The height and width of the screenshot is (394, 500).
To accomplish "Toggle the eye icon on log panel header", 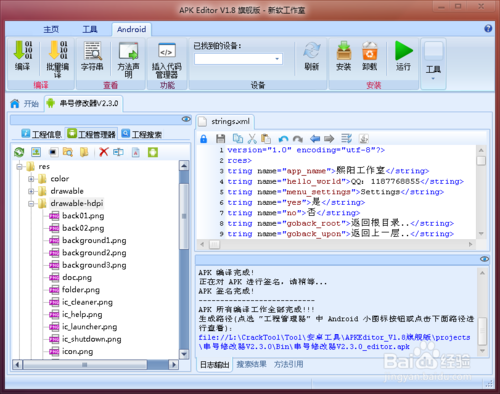I will [484, 259].
